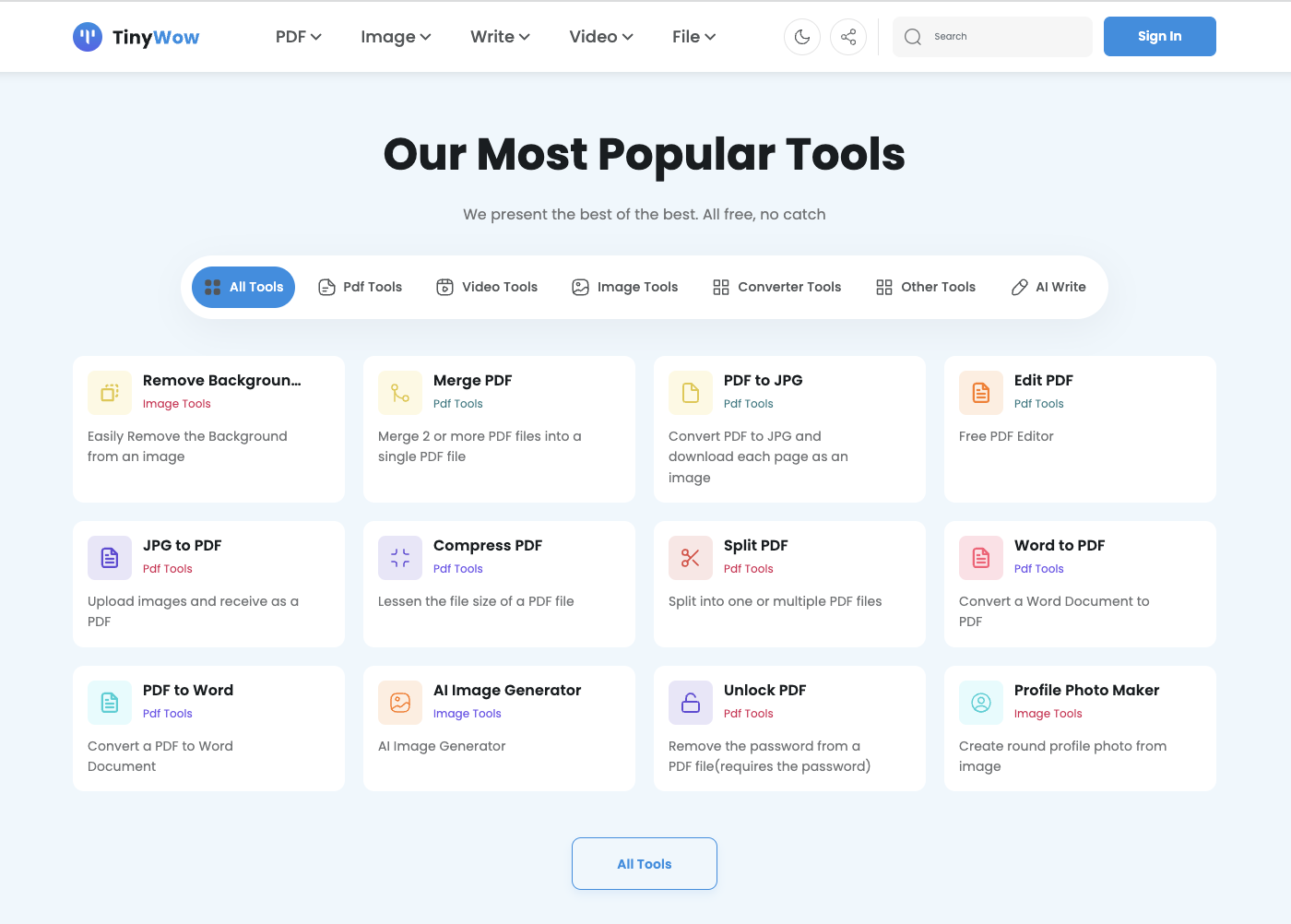Screen dimensions: 1291x924
Task: Click the TinyWow brand name text
Action: [x=156, y=37]
